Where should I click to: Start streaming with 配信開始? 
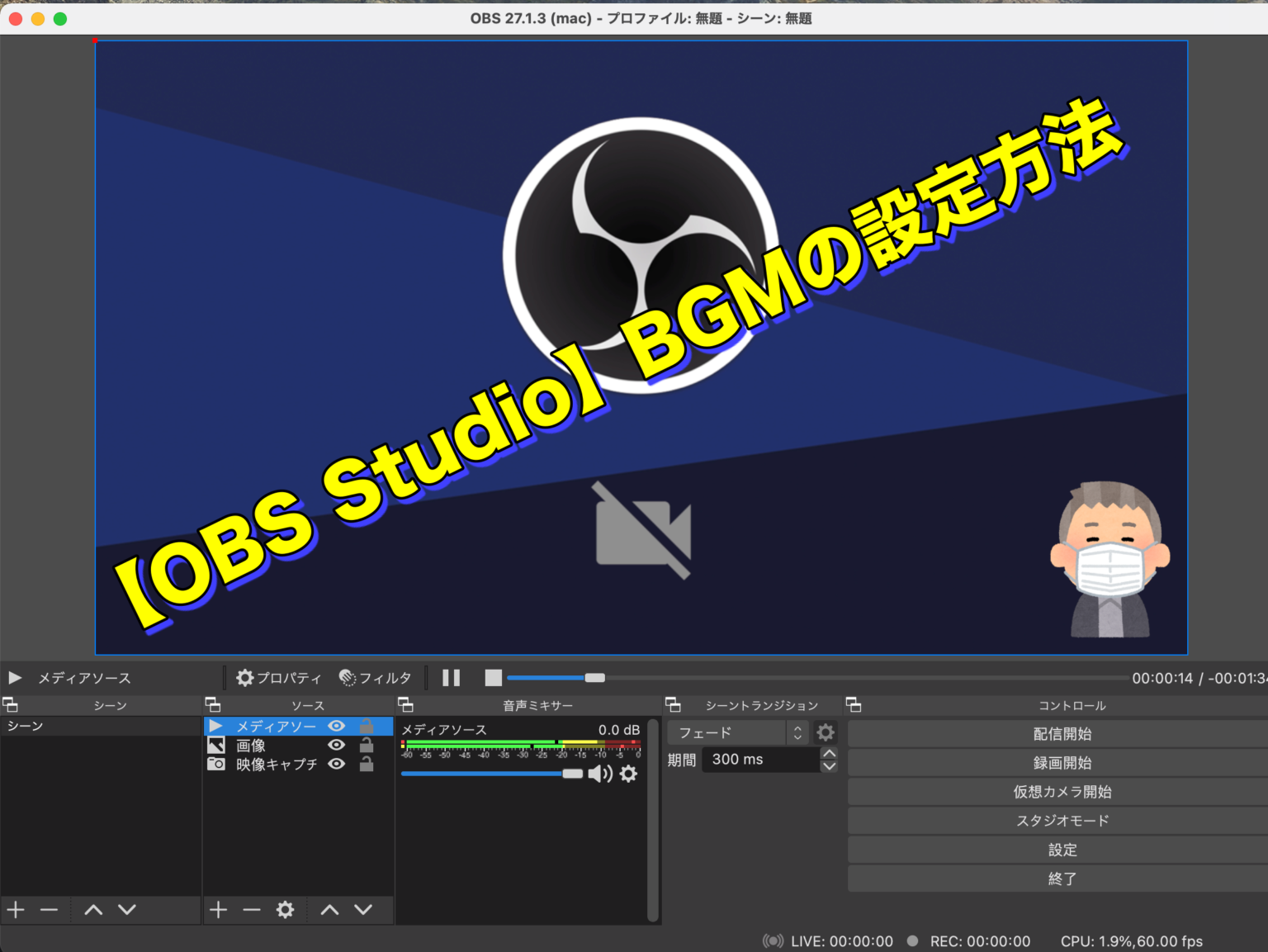click(1062, 733)
